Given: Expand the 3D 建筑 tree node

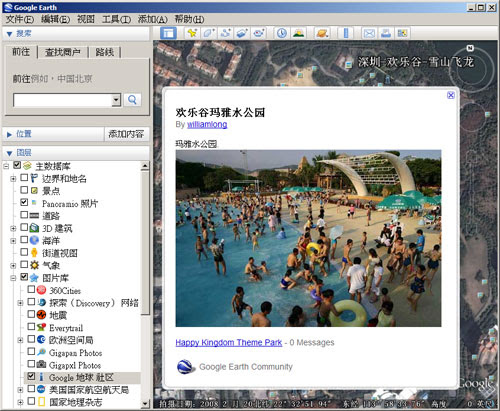Looking at the screenshot, I should click(x=13, y=229).
